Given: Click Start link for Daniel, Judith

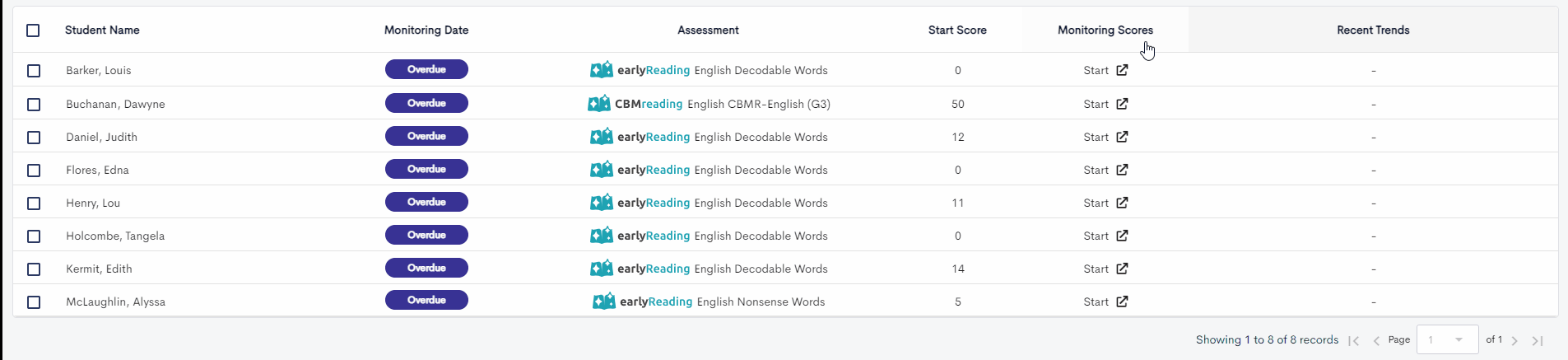Looking at the screenshot, I should pos(1096,137).
